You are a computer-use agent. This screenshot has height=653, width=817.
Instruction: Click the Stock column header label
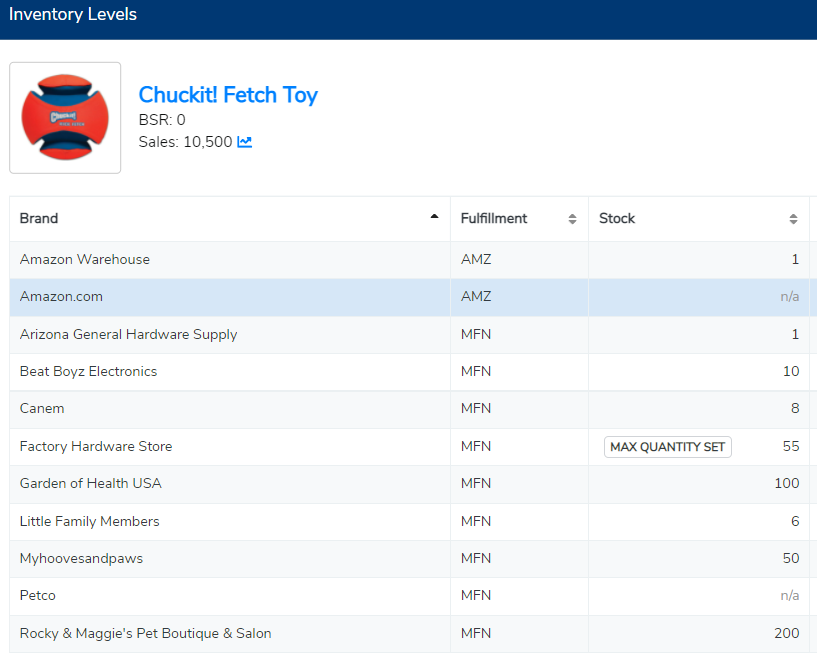(617, 218)
